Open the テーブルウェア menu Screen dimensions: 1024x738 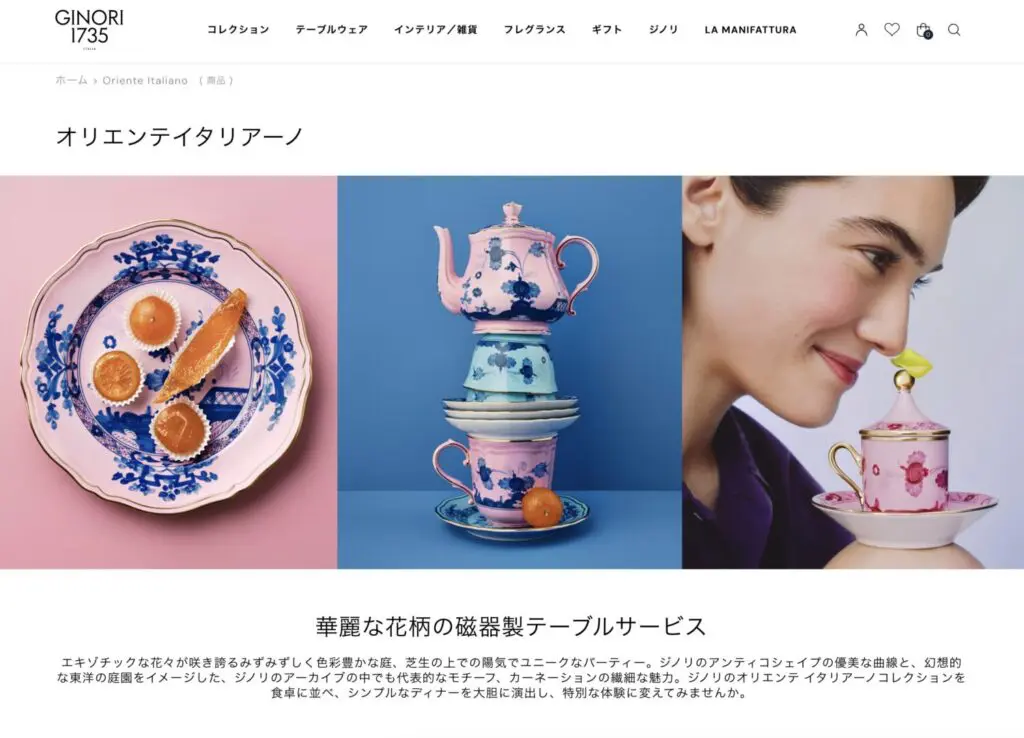coord(332,29)
